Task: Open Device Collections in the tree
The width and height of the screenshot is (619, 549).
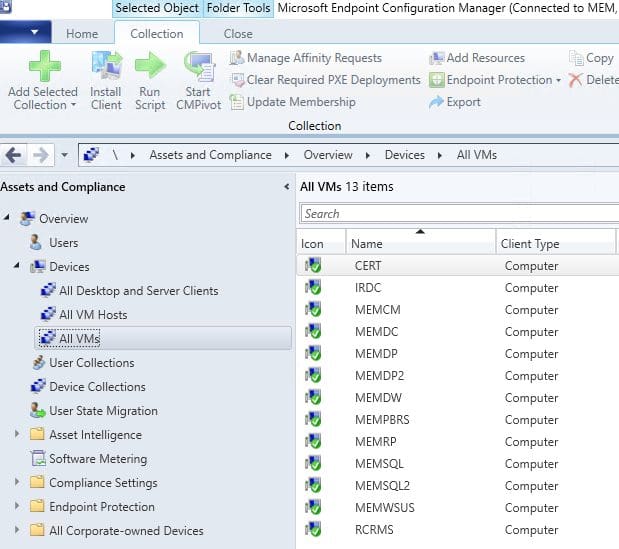Action: [88, 387]
